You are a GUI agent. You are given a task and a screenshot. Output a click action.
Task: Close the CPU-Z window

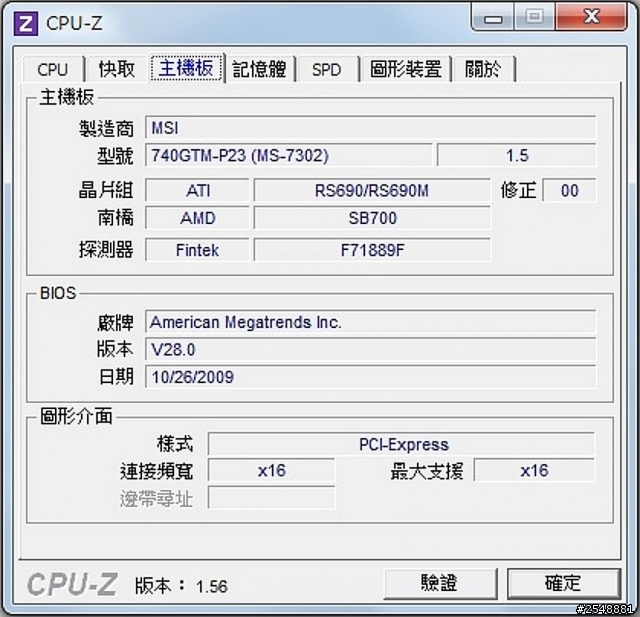tap(591, 17)
